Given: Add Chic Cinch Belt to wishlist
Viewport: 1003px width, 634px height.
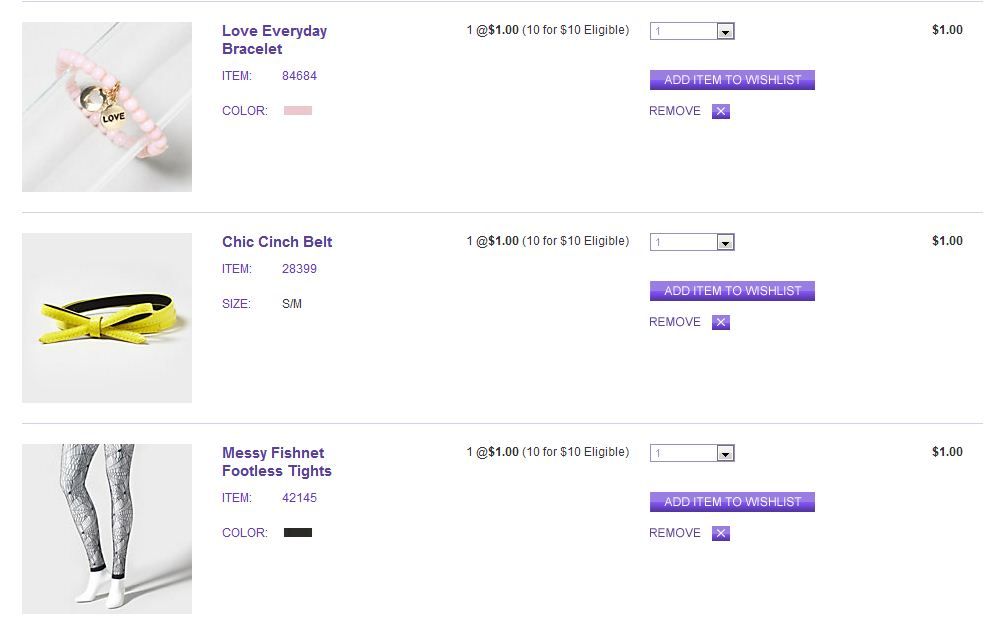Looking at the screenshot, I should click(x=732, y=291).
